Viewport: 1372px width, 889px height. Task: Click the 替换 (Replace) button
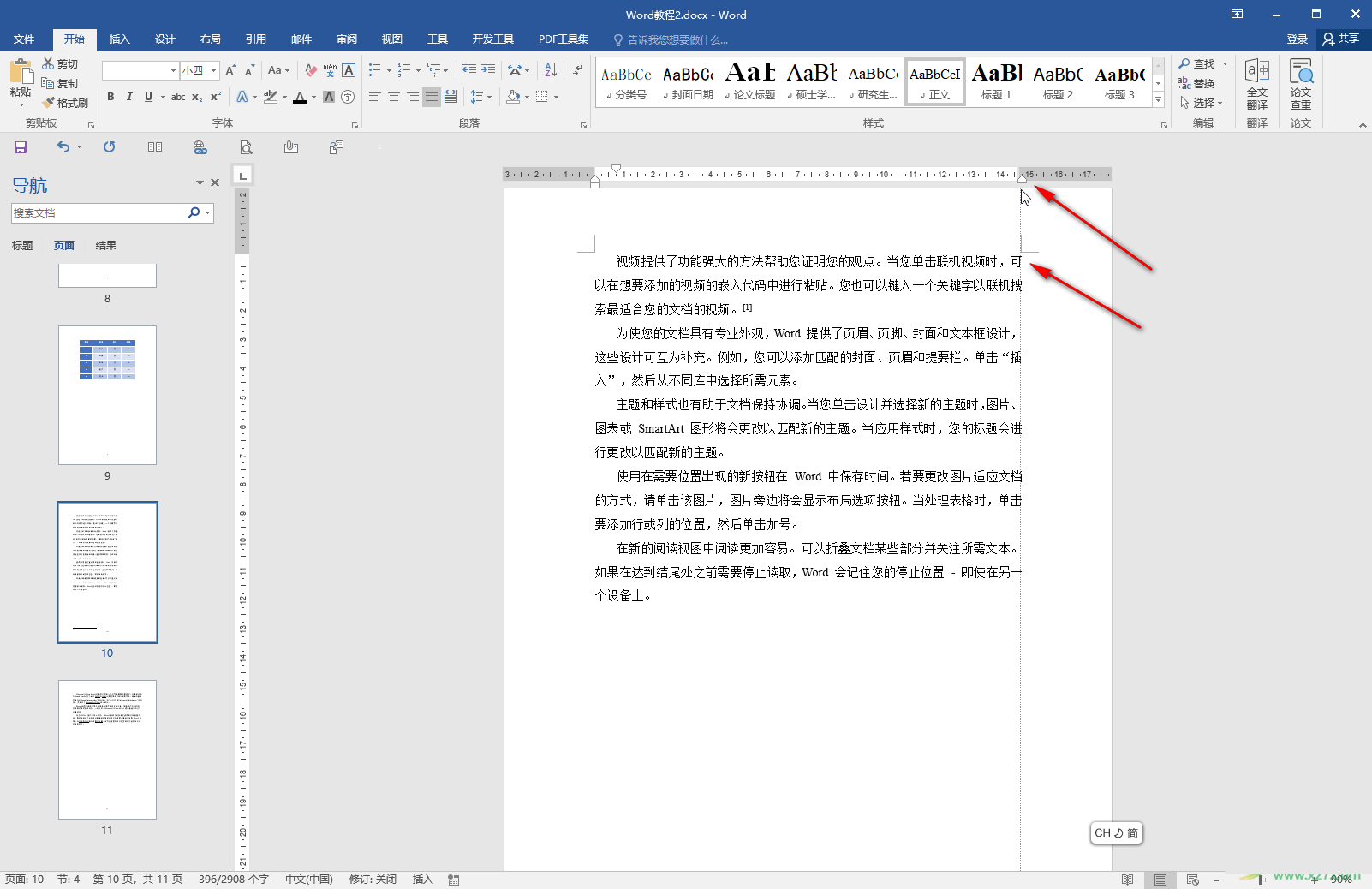coord(1196,83)
